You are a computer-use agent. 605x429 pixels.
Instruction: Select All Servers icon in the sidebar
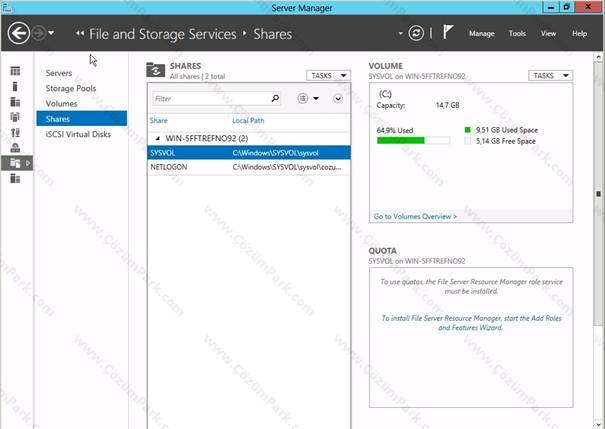pyautogui.click(x=15, y=101)
